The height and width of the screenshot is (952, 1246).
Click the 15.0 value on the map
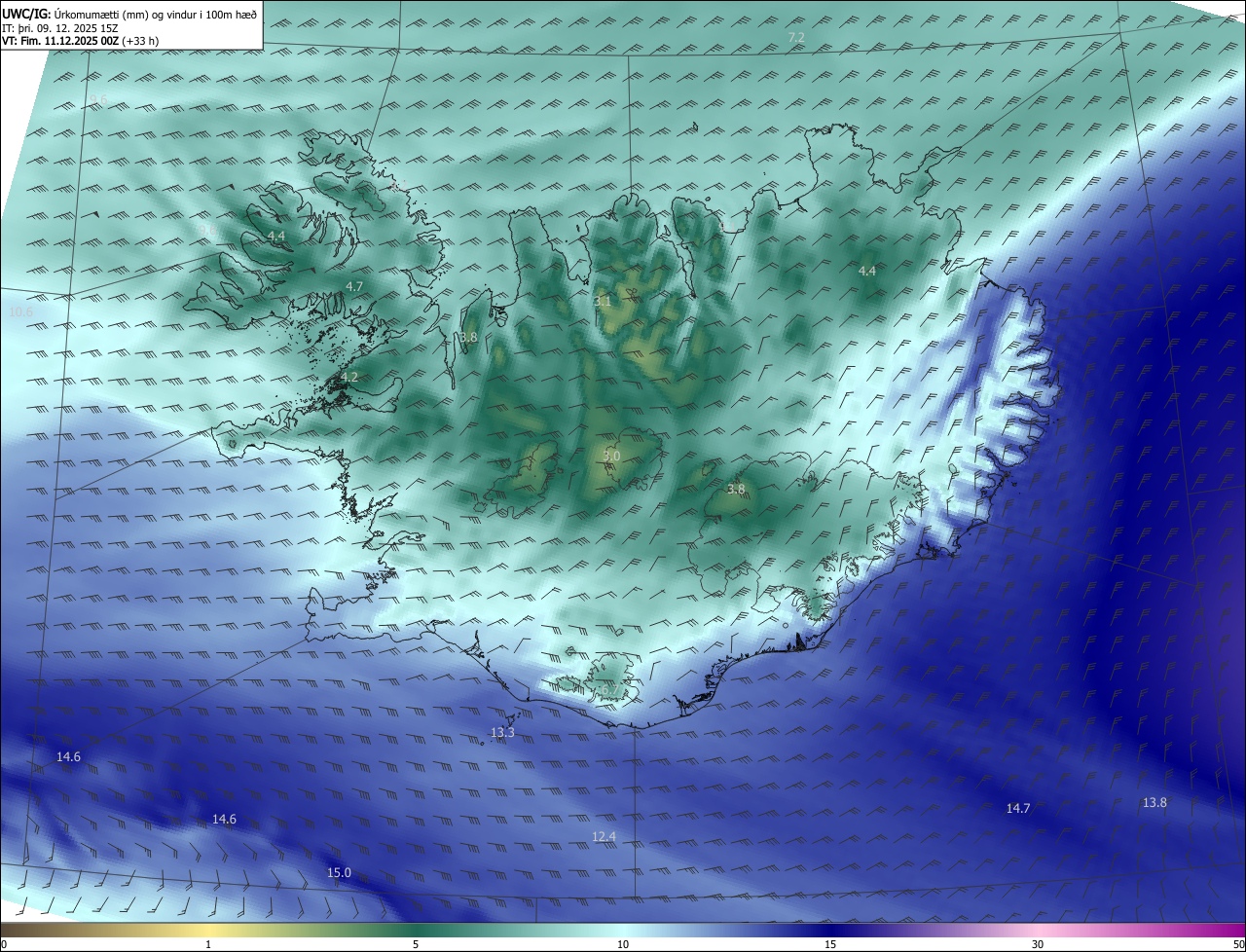point(339,873)
